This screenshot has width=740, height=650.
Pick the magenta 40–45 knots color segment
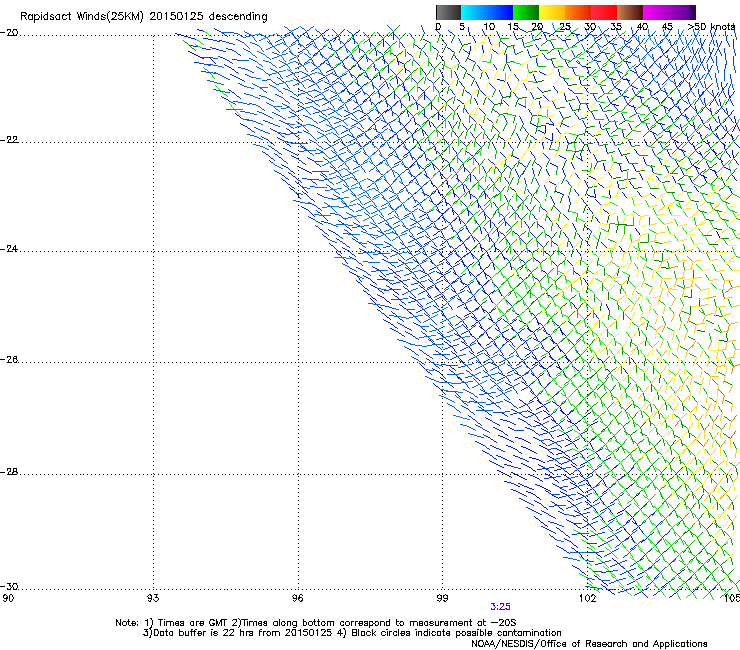656,12
